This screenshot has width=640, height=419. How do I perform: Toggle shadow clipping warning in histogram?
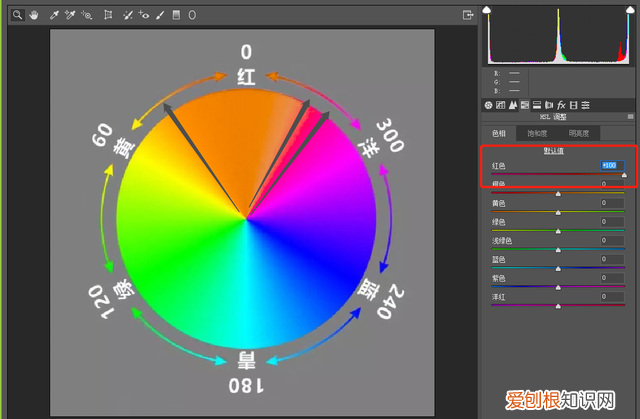[488, 10]
